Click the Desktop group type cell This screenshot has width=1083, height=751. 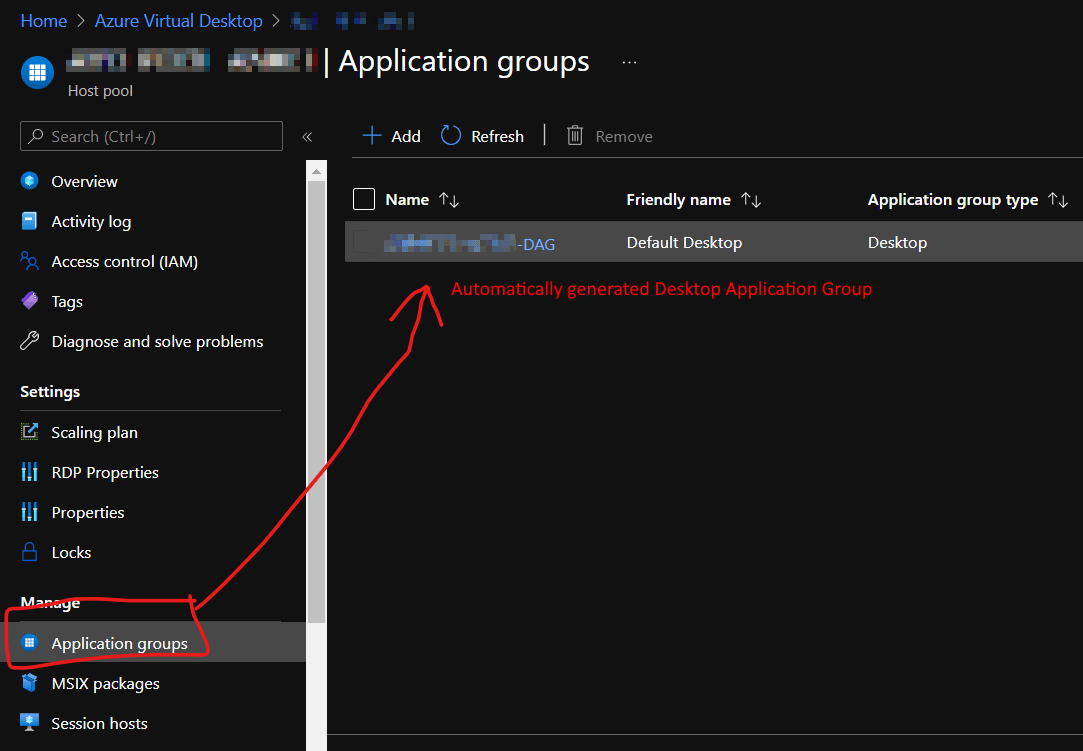pyautogui.click(x=897, y=243)
